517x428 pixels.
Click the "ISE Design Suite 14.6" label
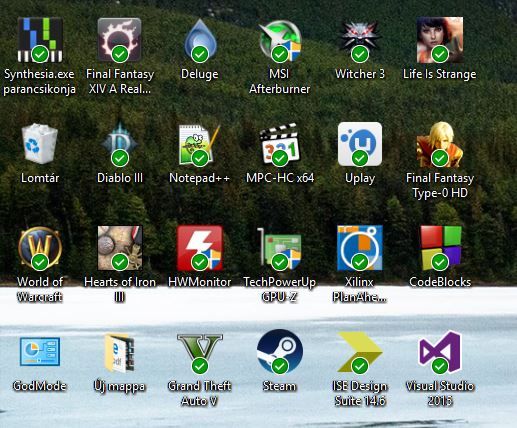coord(360,394)
